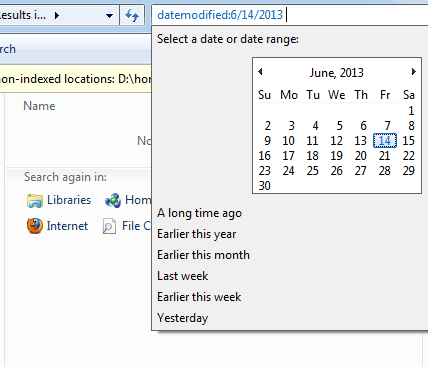Choose June 4 in date picker
Image resolution: width=428 pixels, height=367 pixels.
point(315,126)
